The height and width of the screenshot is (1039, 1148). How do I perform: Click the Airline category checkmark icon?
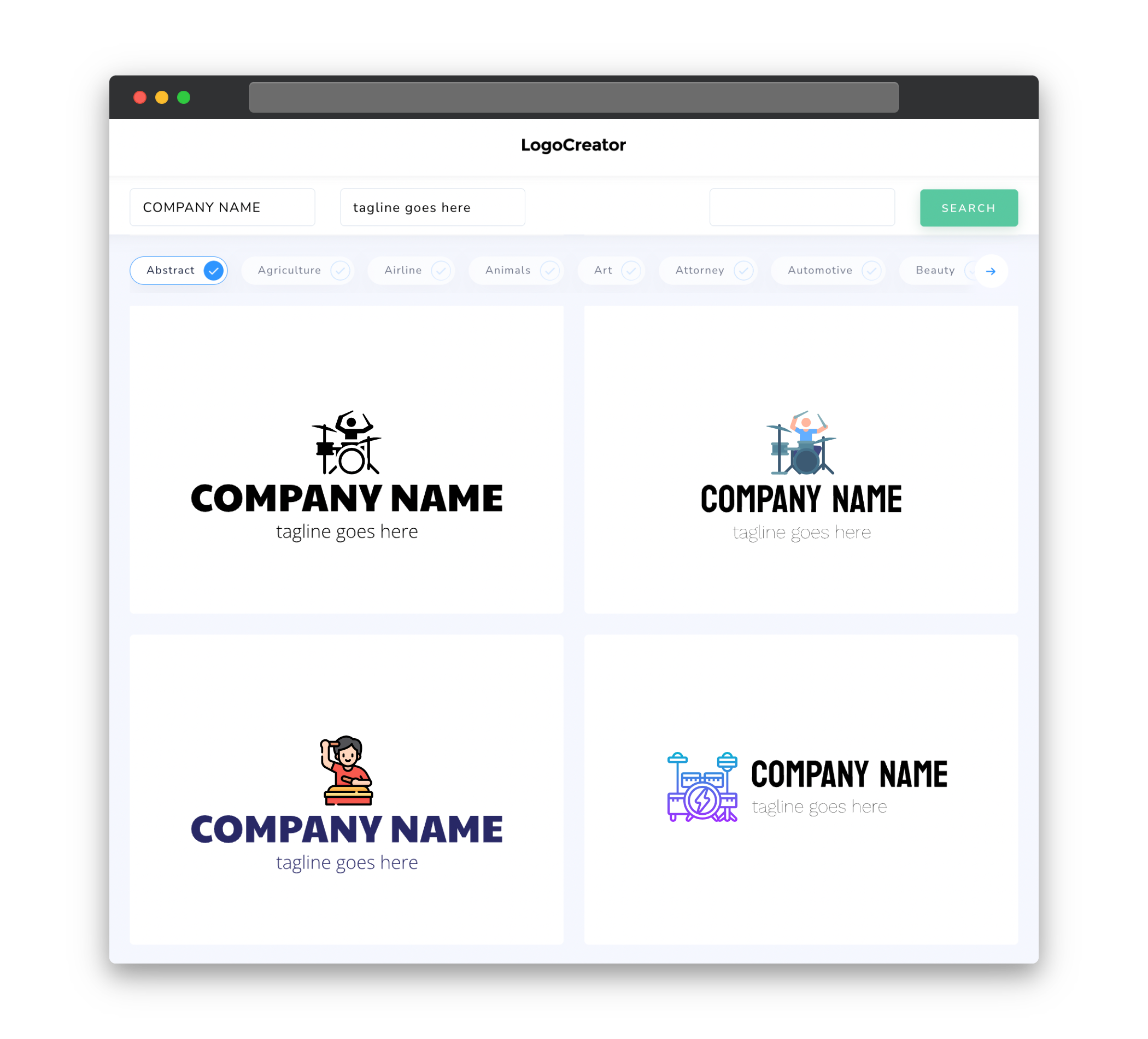441,270
